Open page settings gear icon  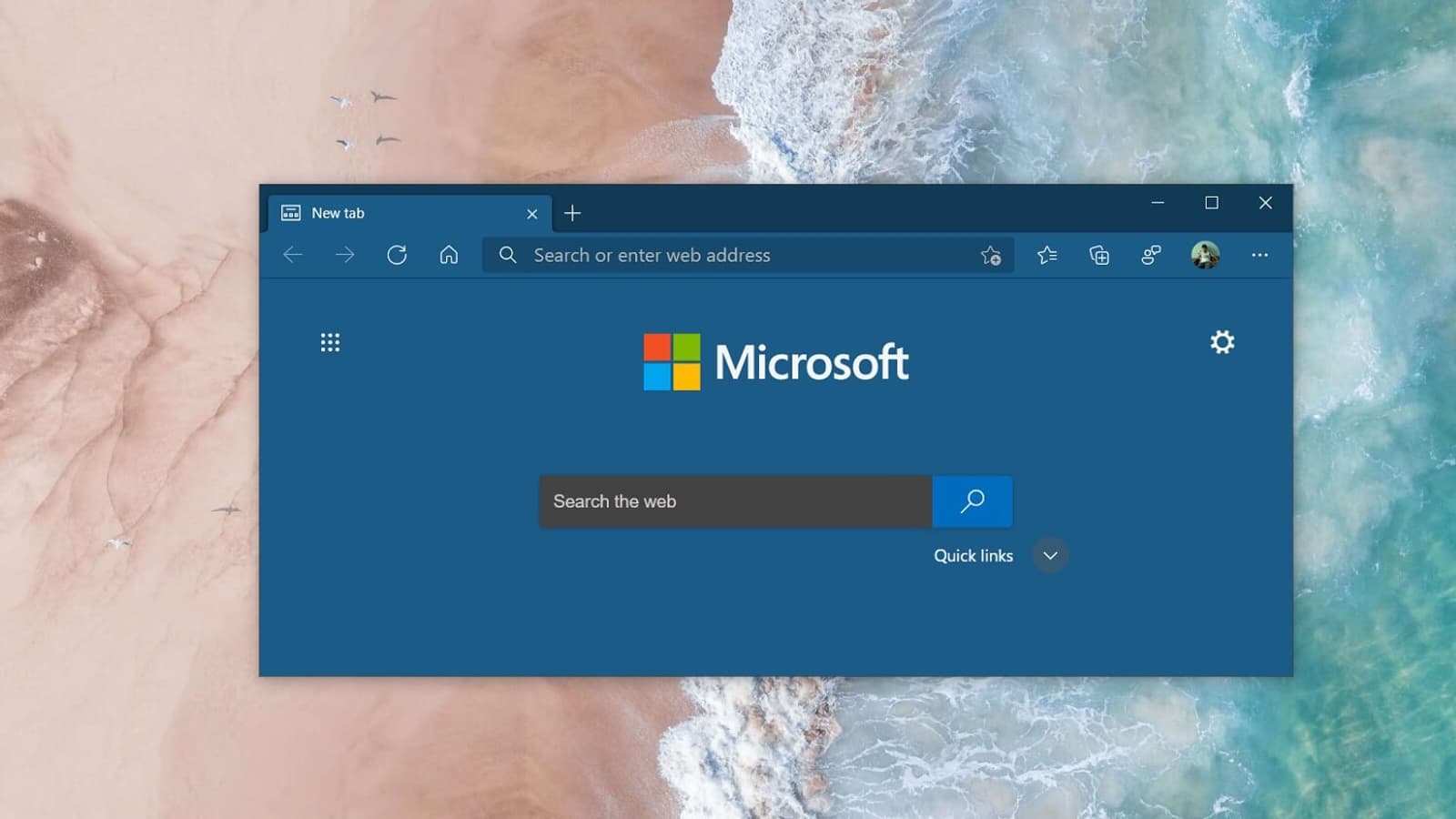(x=1222, y=342)
